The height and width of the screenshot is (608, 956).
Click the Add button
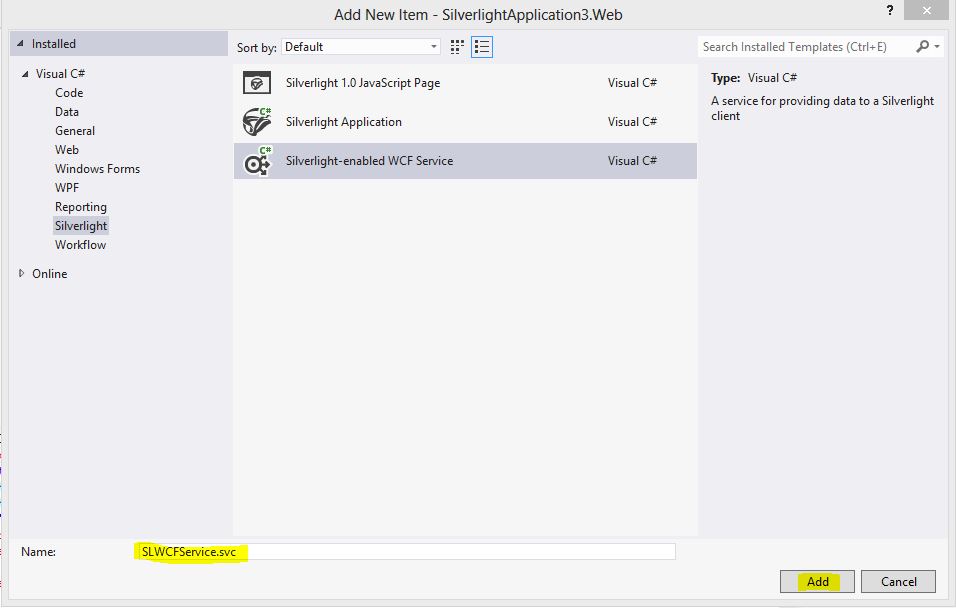(817, 581)
